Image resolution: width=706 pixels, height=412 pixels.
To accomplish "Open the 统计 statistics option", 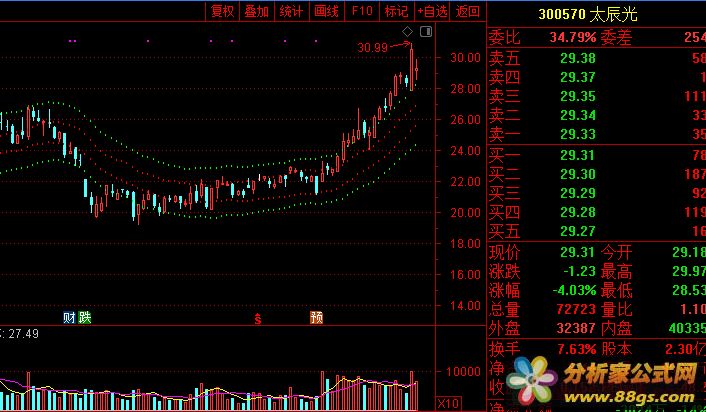I will 291,11.
